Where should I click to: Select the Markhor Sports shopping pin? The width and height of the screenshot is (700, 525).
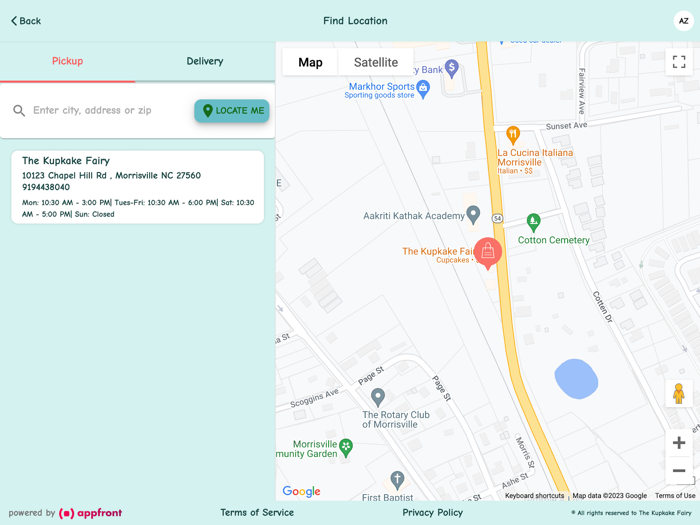pos(423,89)
